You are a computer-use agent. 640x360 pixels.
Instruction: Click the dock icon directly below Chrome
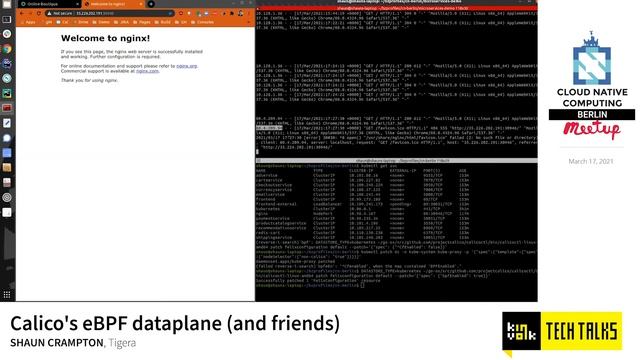coord(7,64)
